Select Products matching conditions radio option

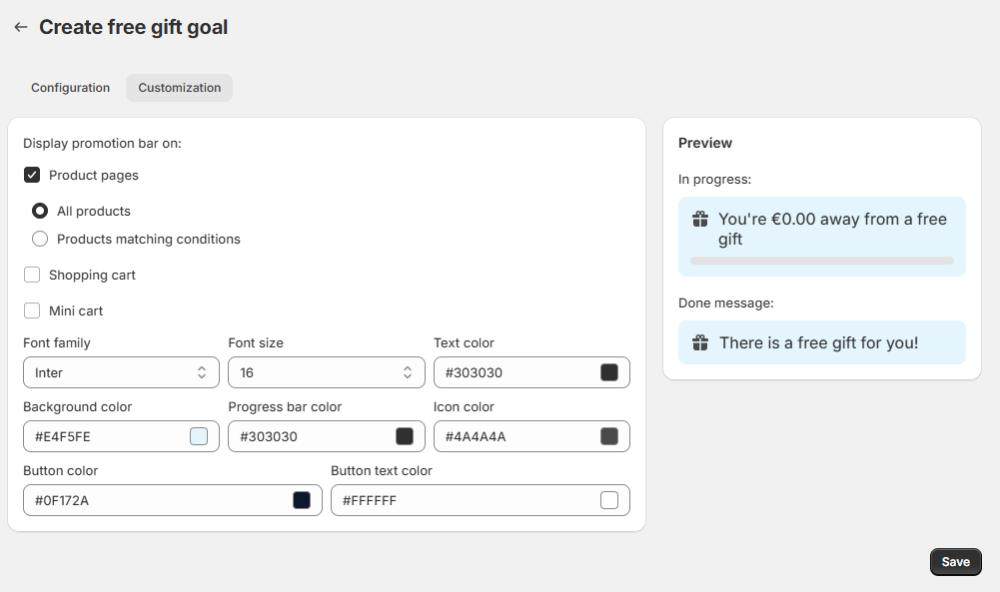point(40,239)
